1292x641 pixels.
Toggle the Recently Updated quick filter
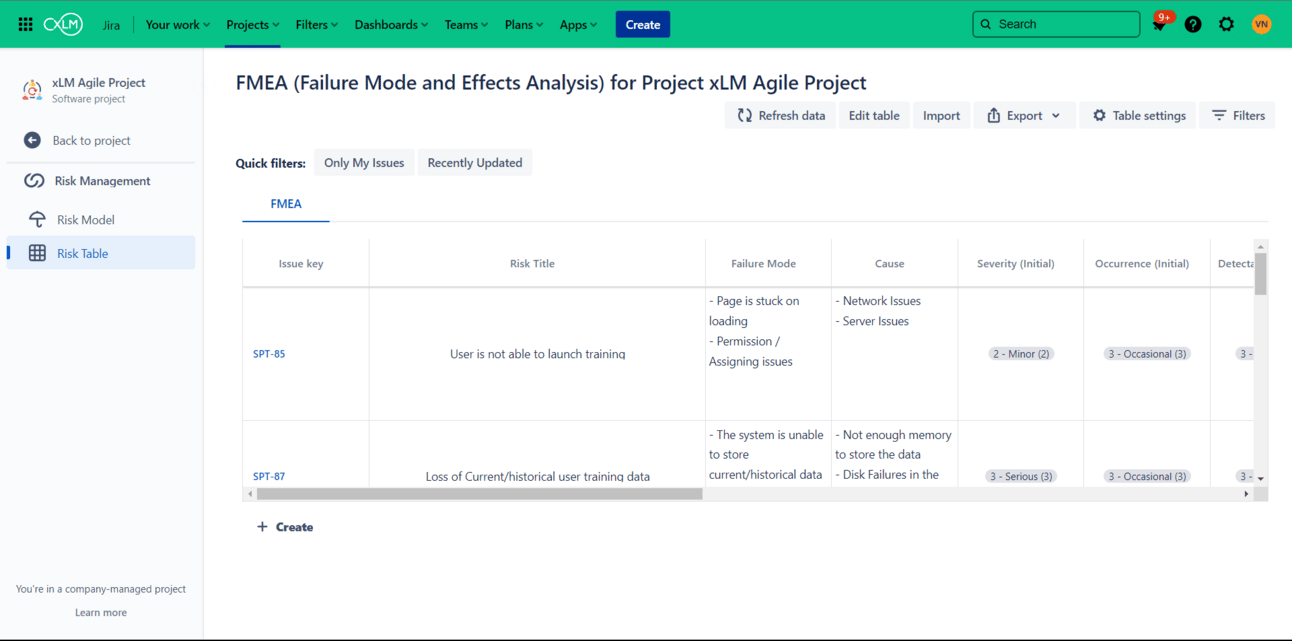(x=475, y=163)
